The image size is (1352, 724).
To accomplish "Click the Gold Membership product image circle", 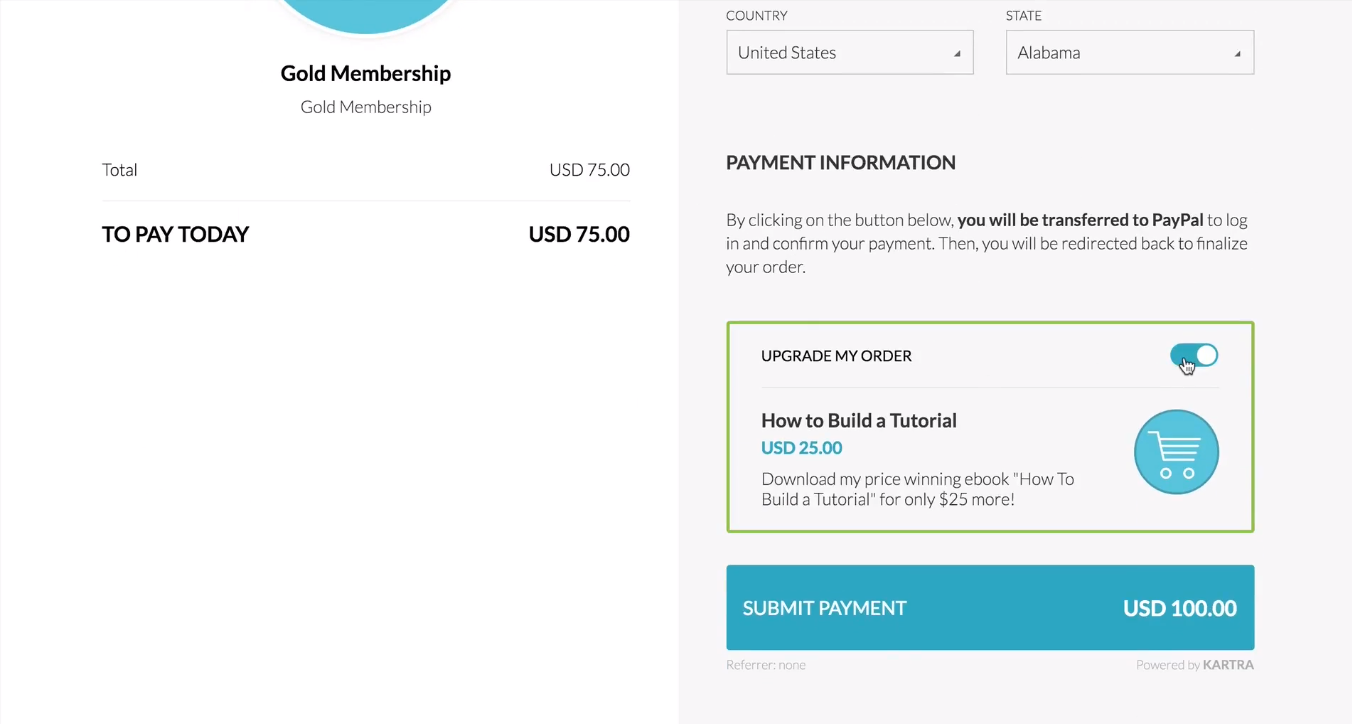I will (366, 14).
